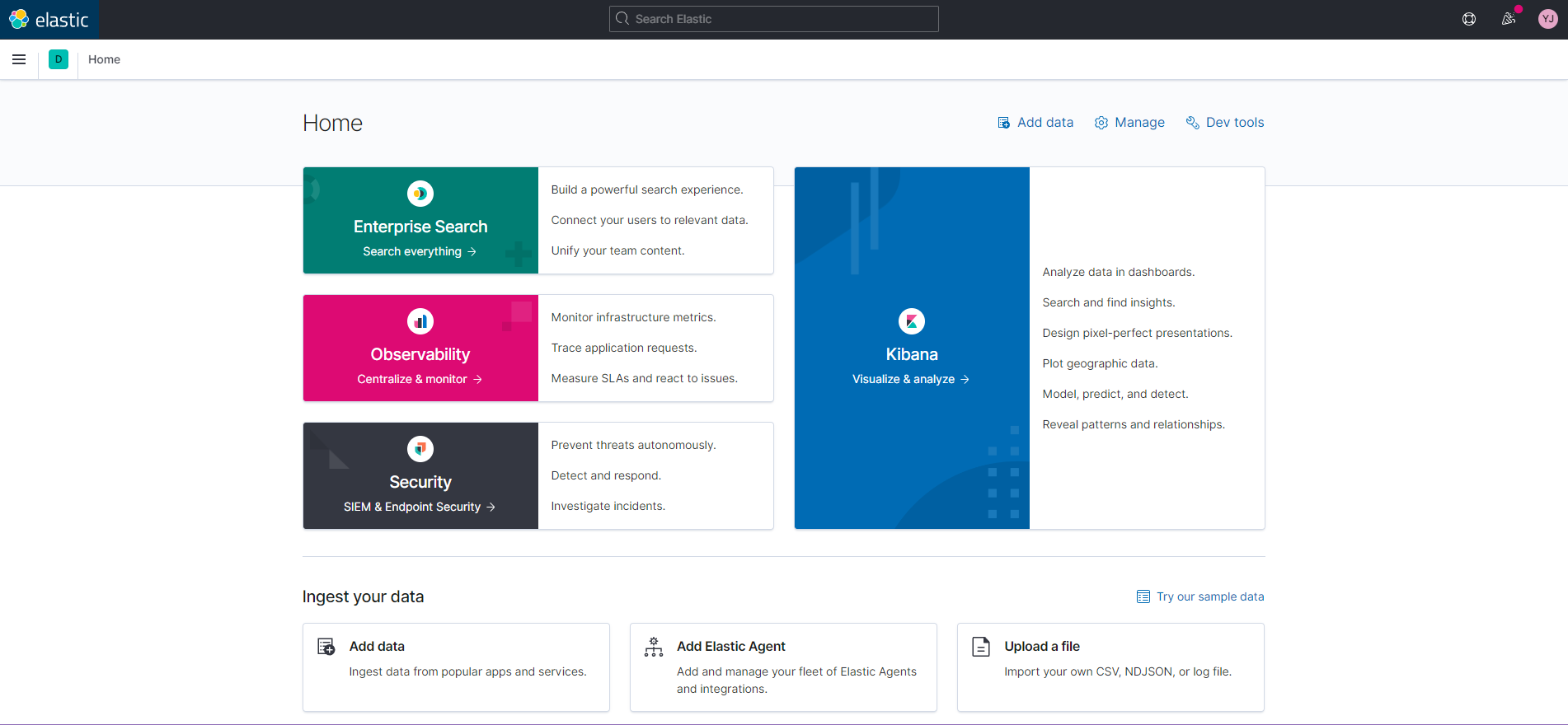Click the Observability logo icon
The width and height of the screenshot is (1568, 725).
[x=420, y=321]
